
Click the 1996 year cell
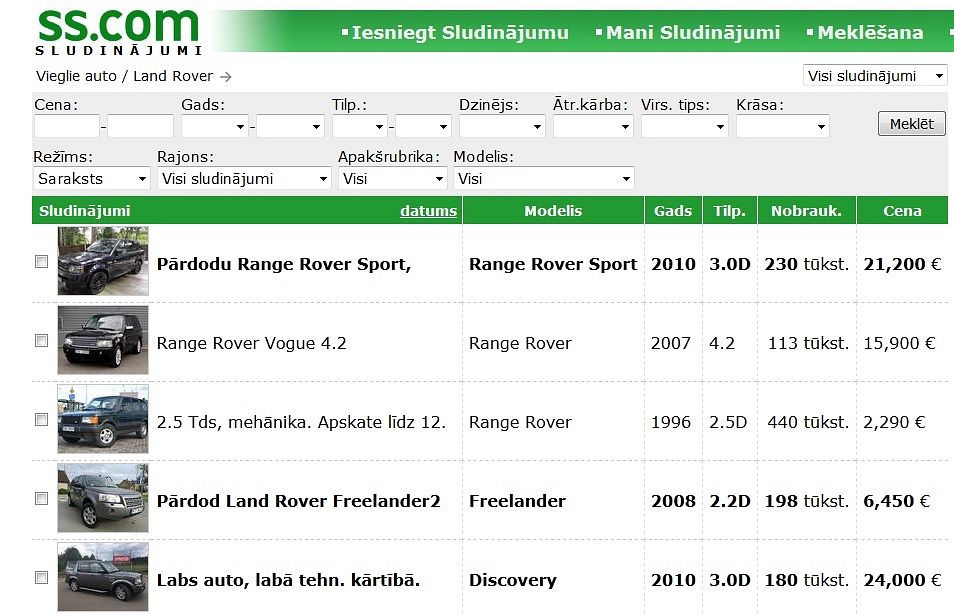click(x=671, y=422)
